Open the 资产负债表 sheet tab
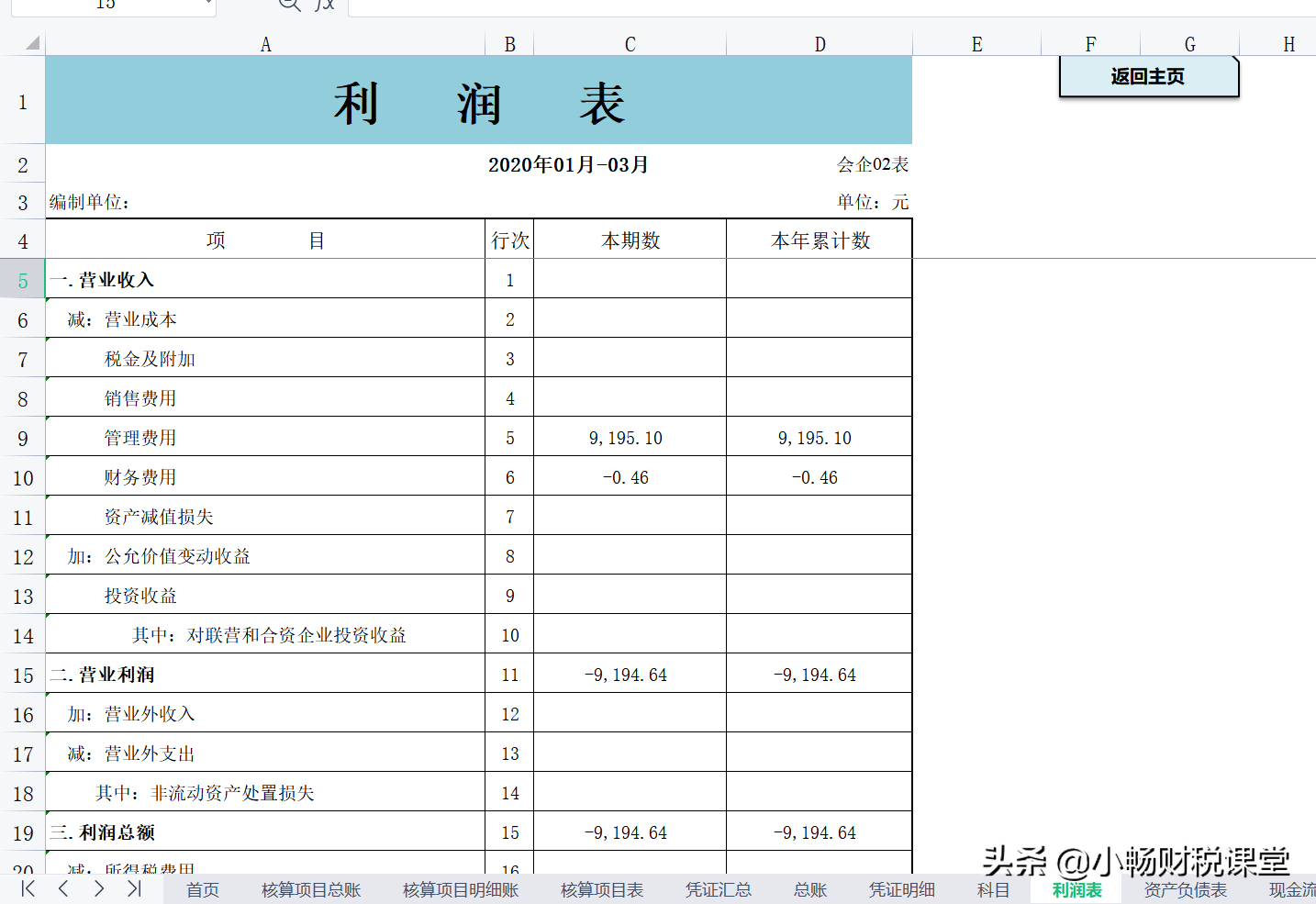This screenshot has height=904, width=1316. (x=1185, y=888)
